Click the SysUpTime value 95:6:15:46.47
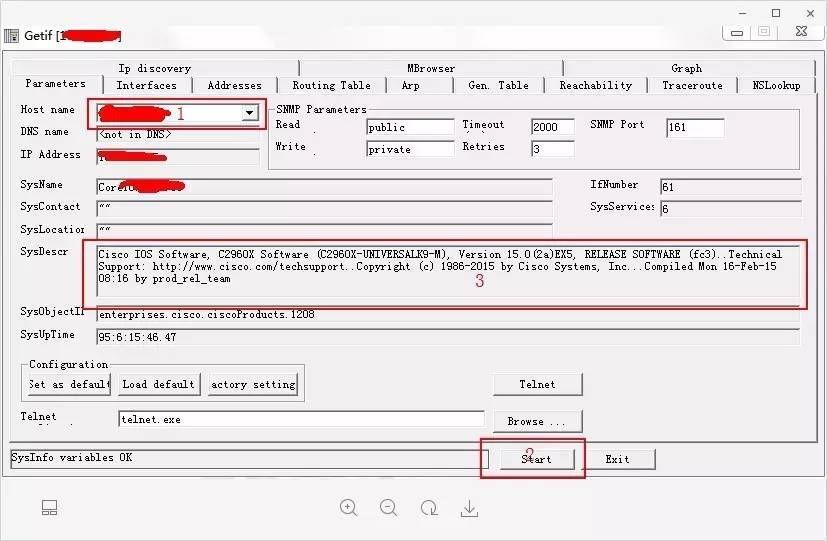Image resolution: width=827 pixels, height=541 pixels. pyautogui.click(x=138, y=337)
